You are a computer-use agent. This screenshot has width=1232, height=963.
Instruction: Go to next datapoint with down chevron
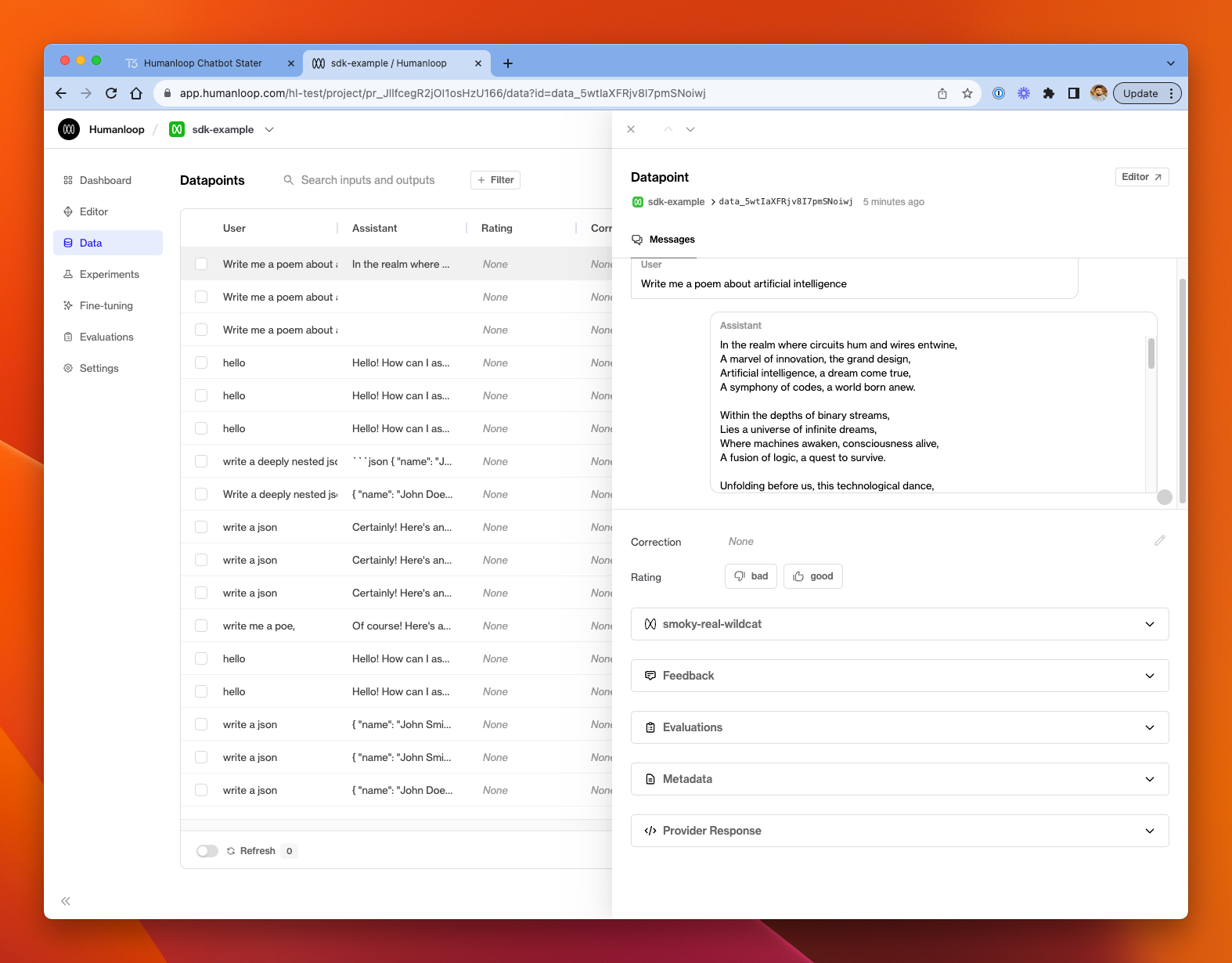coord(690,129)
